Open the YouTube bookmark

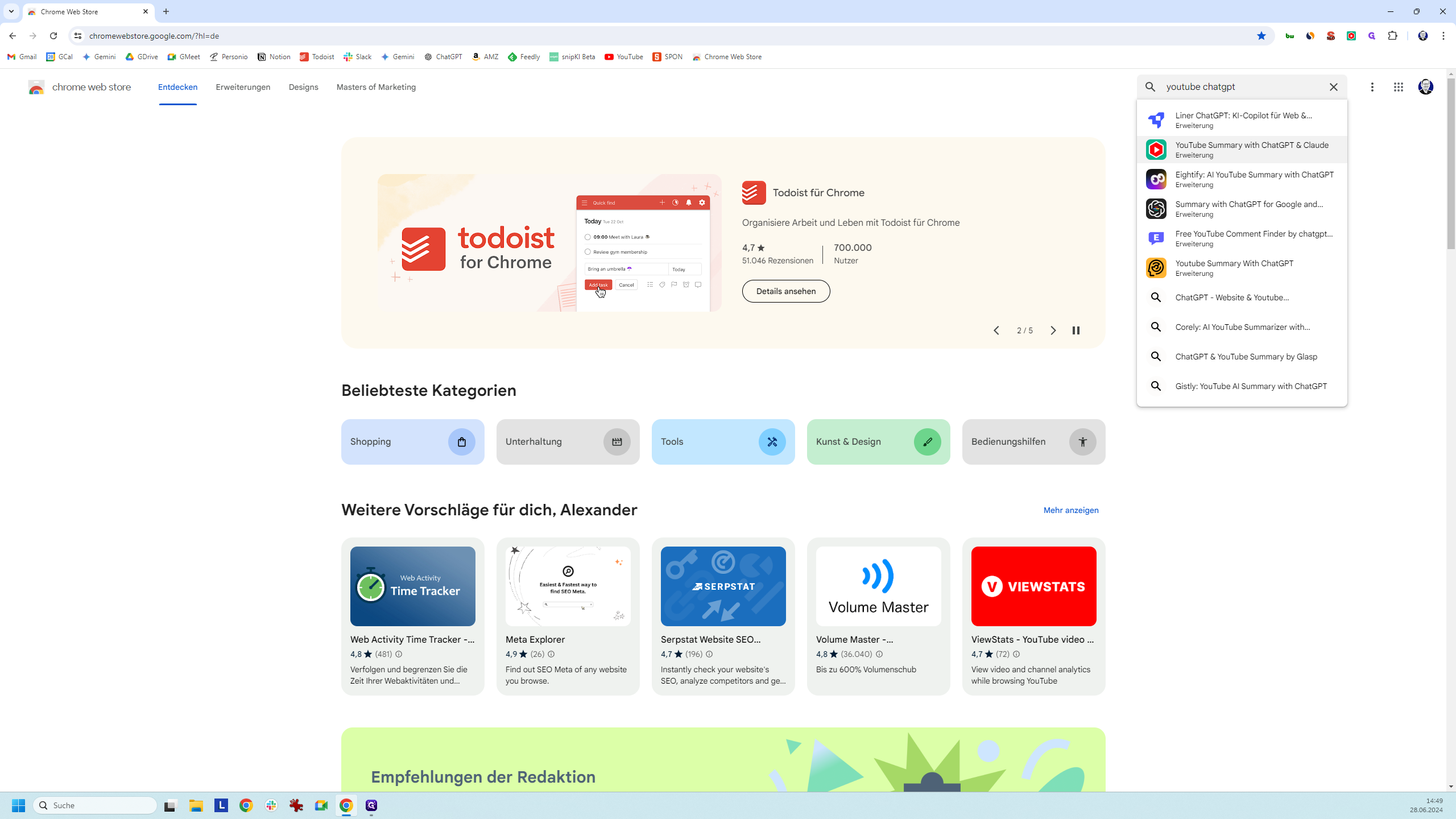[x=624, y=57]
